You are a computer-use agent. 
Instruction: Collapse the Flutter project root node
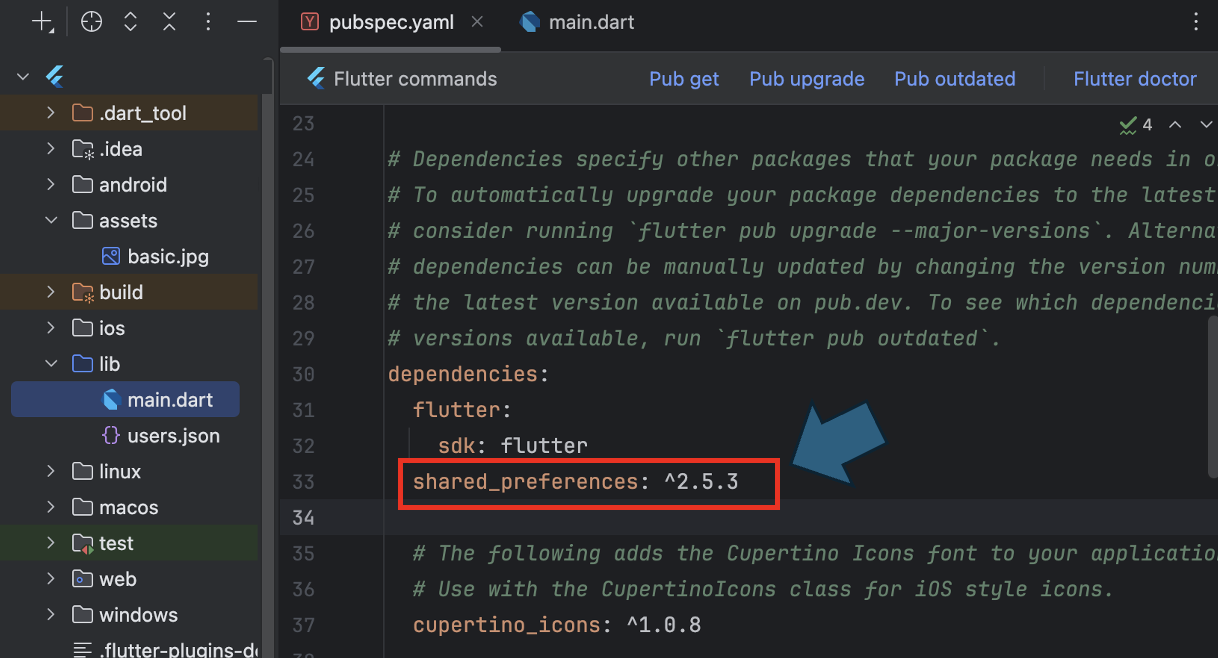22,77
